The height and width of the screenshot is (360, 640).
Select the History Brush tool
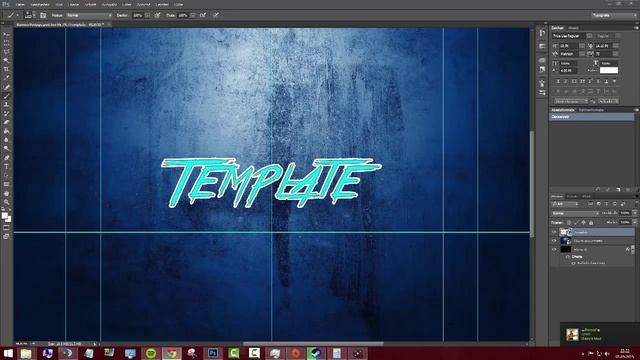click(x=6, y=113)
